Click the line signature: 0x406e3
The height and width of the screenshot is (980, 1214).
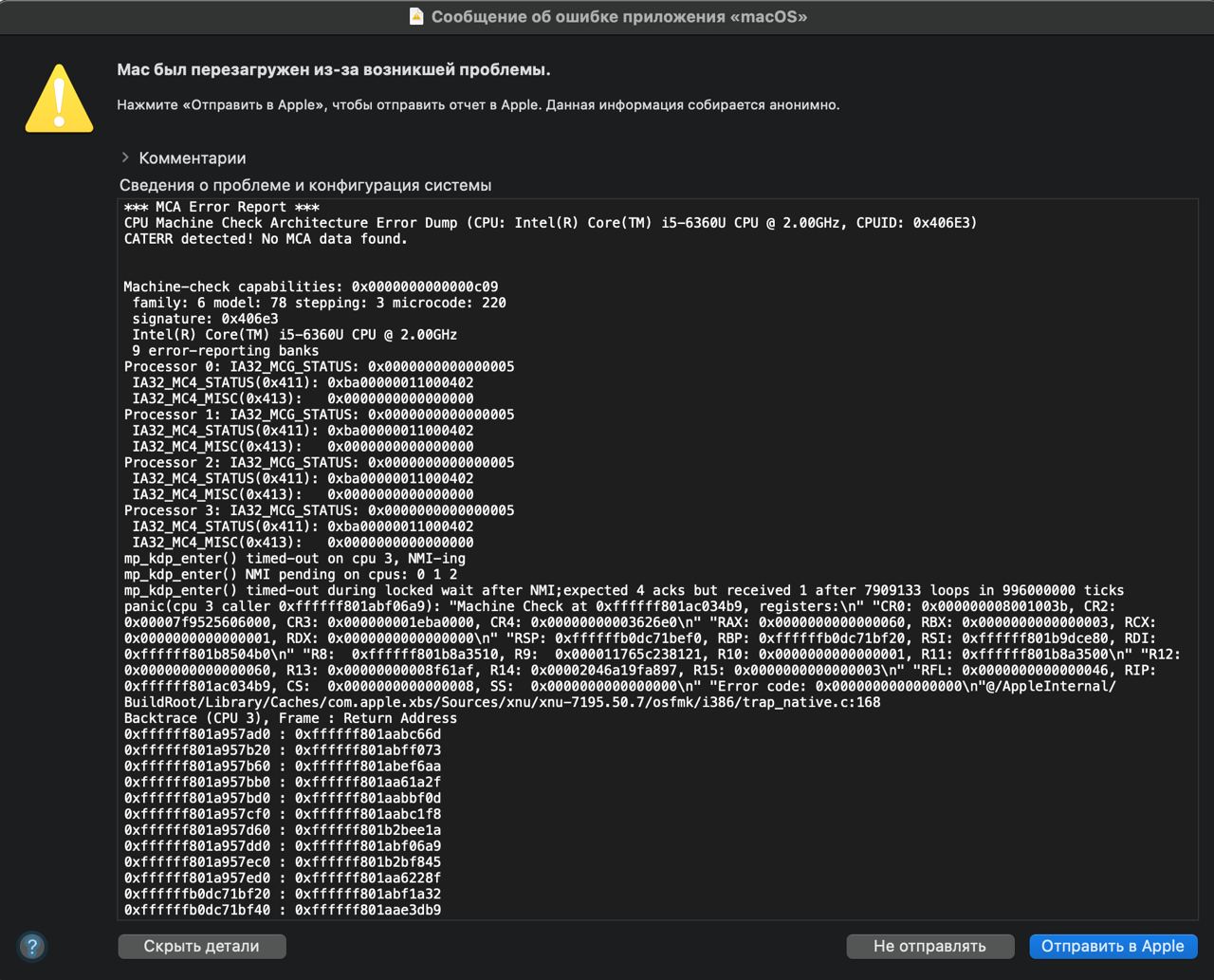coord(205,319)
